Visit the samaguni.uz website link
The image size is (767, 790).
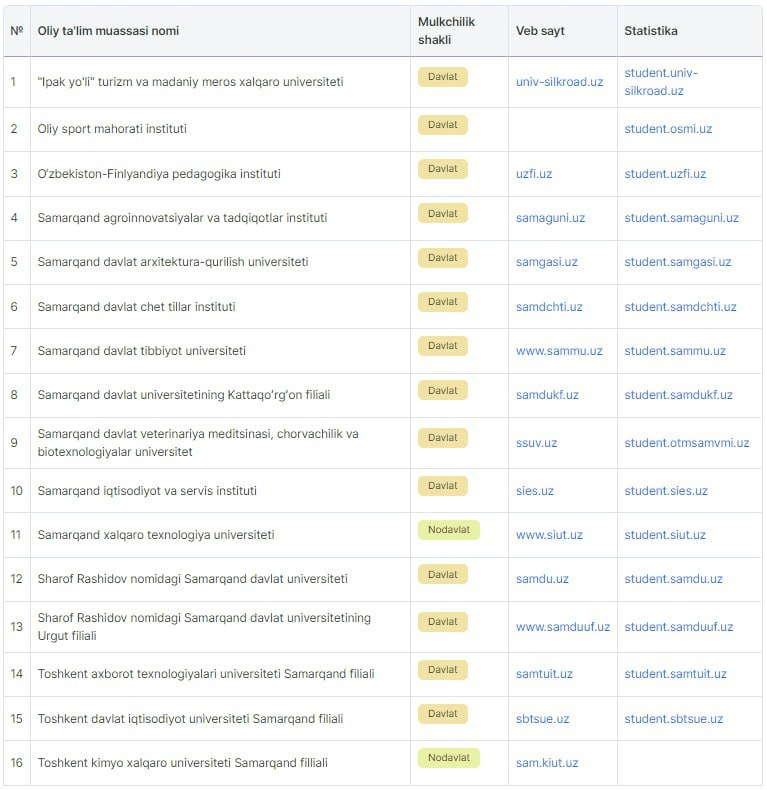pyautogui.click(x=550, y=218)
